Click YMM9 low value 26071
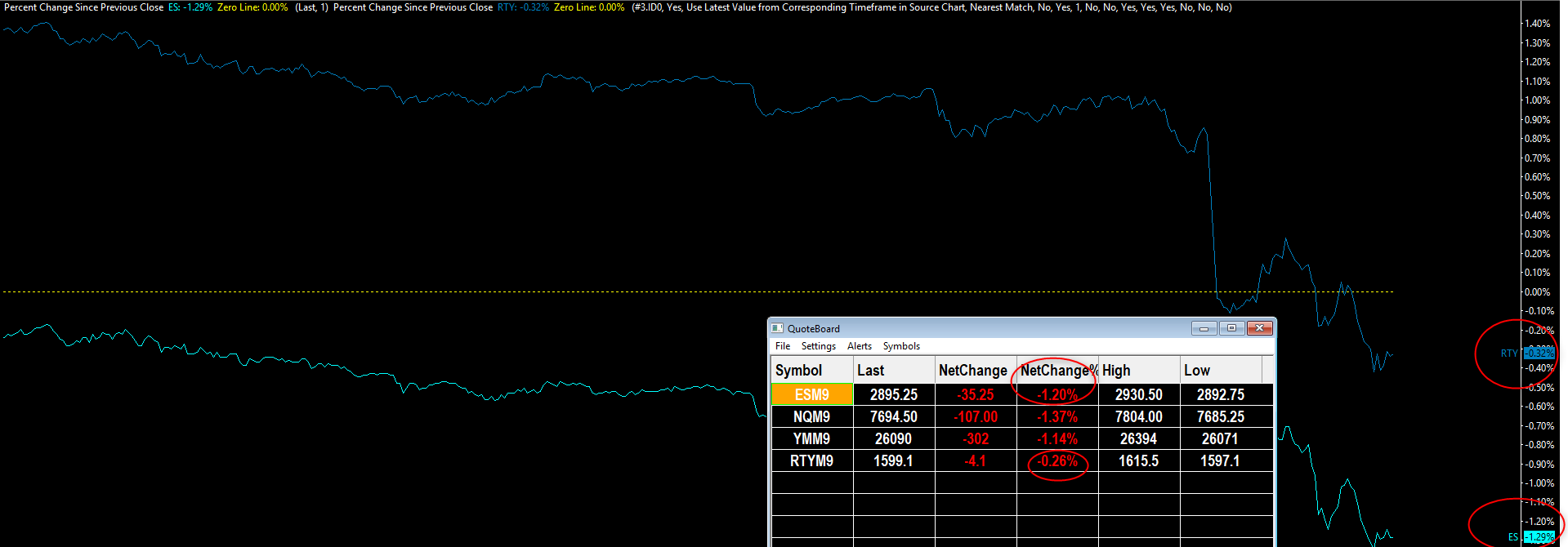 [1221, 438]
